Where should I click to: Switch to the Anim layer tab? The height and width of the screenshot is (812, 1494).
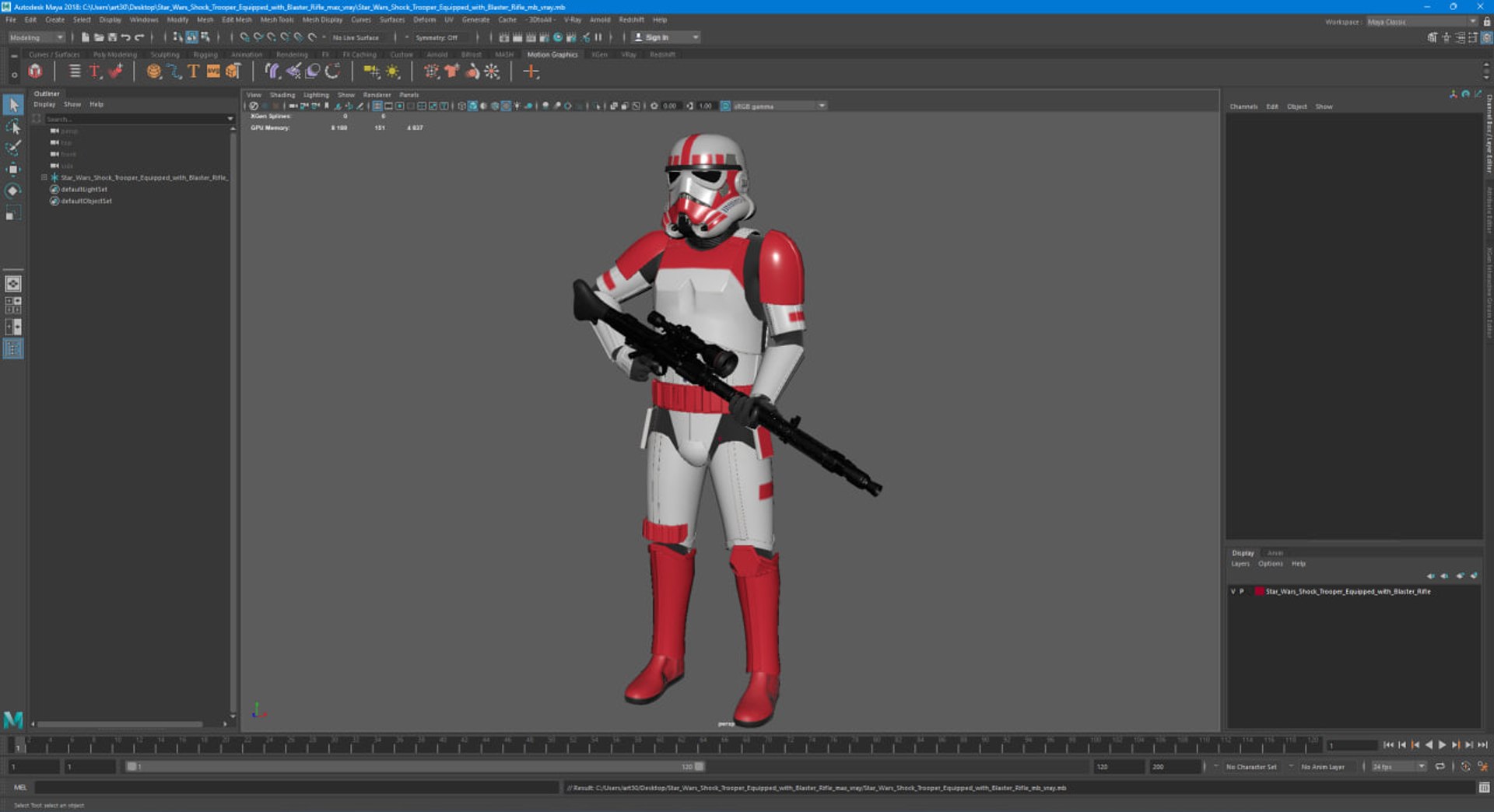1275,553
